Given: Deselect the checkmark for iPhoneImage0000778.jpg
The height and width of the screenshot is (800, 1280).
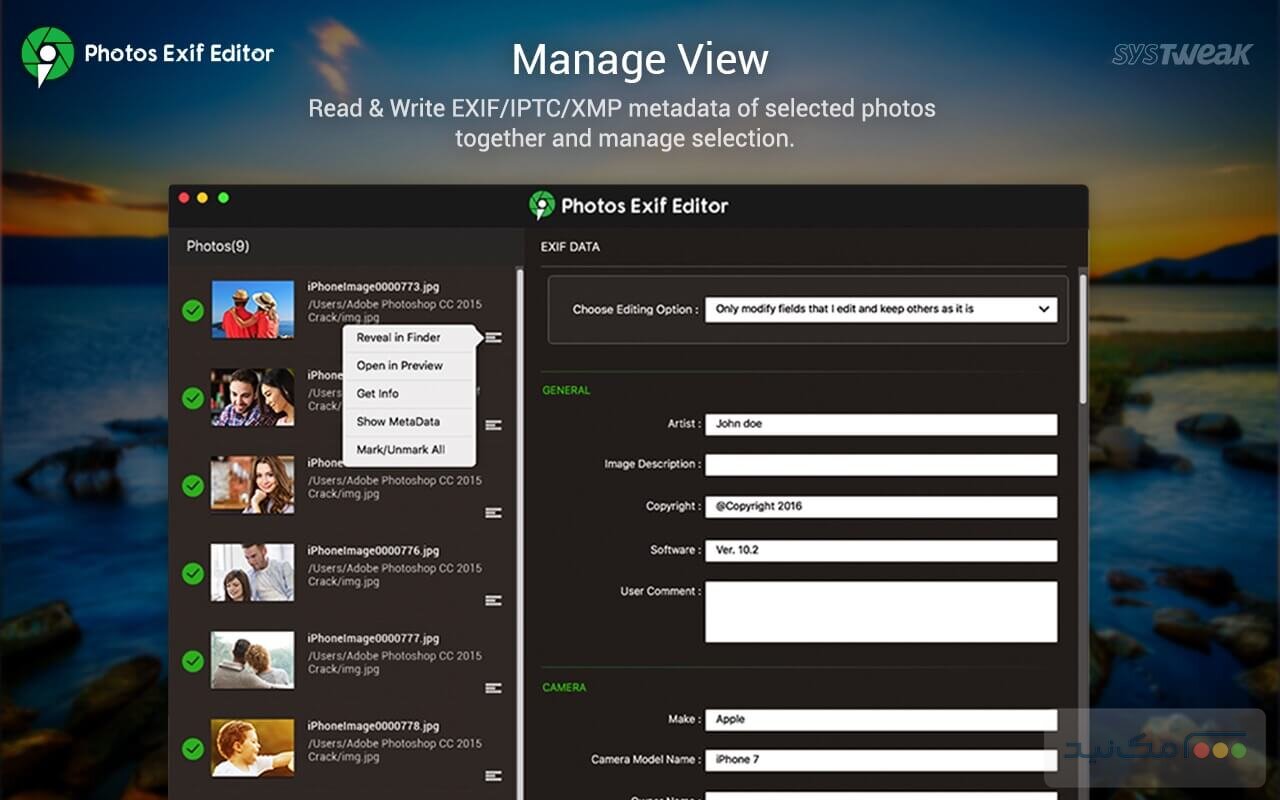Looking at the screenshot, I should pos(193,749).
